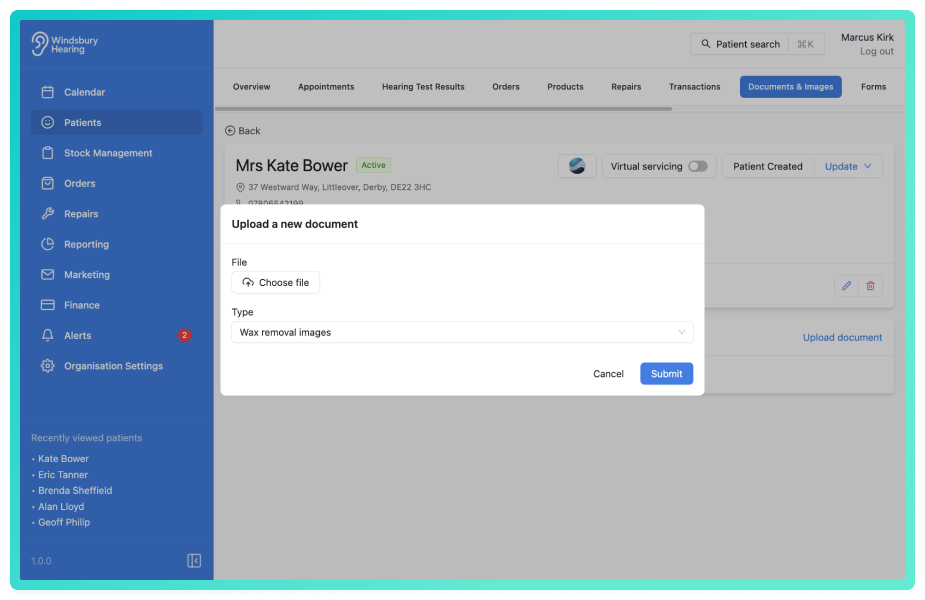Click the Upload document link
The height and width of the screenshot is (600, 925).
(842, 337)
